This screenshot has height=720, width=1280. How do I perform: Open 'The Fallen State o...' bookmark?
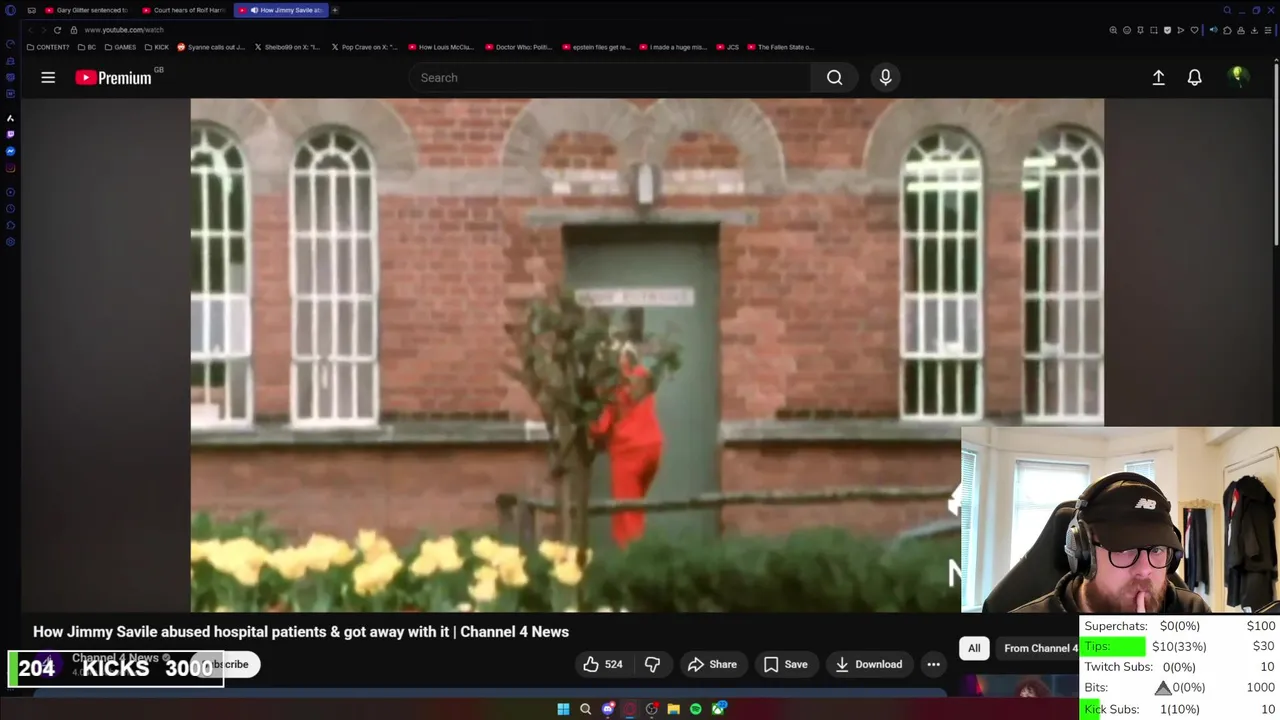[x=781, y=47]
